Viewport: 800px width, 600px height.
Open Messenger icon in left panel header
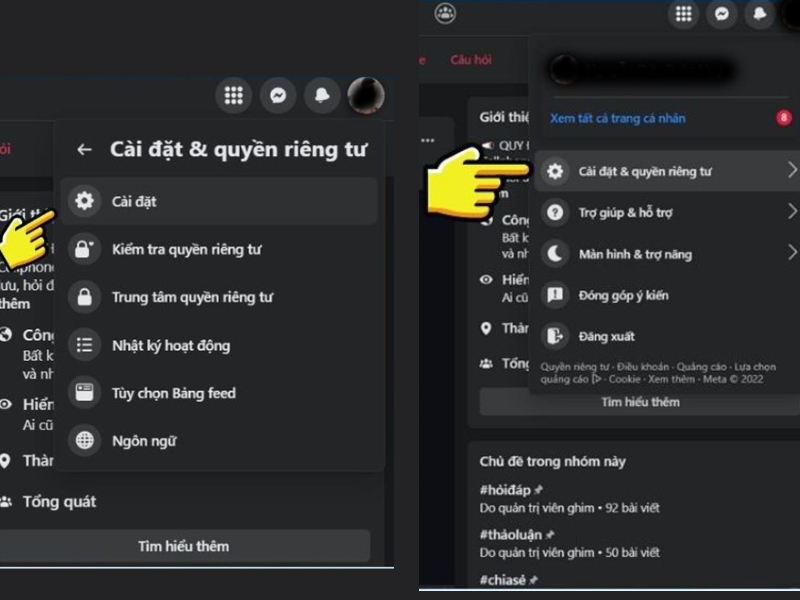click(x=278, y=95)
